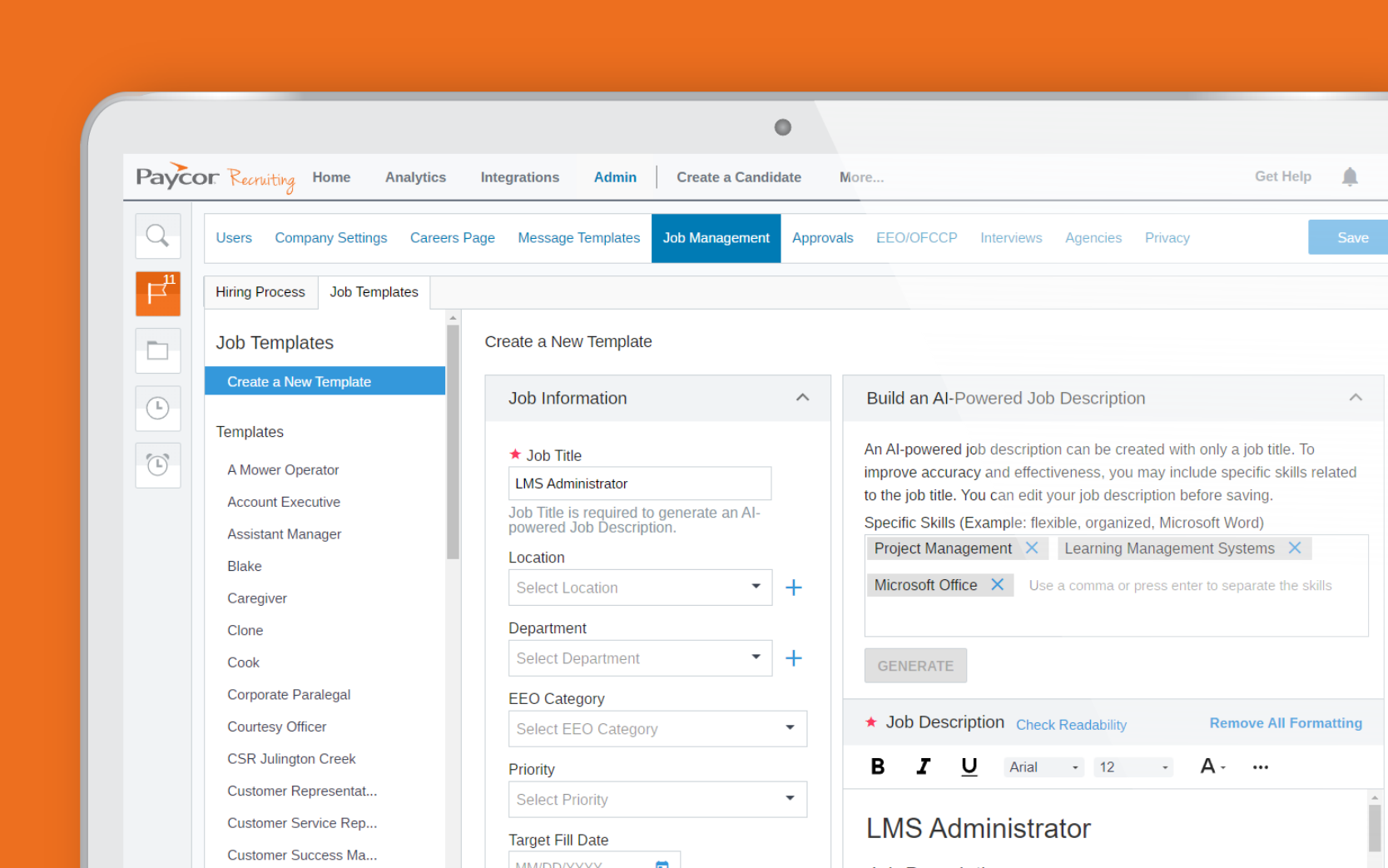Open the Select Department dropdown

click(640, 658)
